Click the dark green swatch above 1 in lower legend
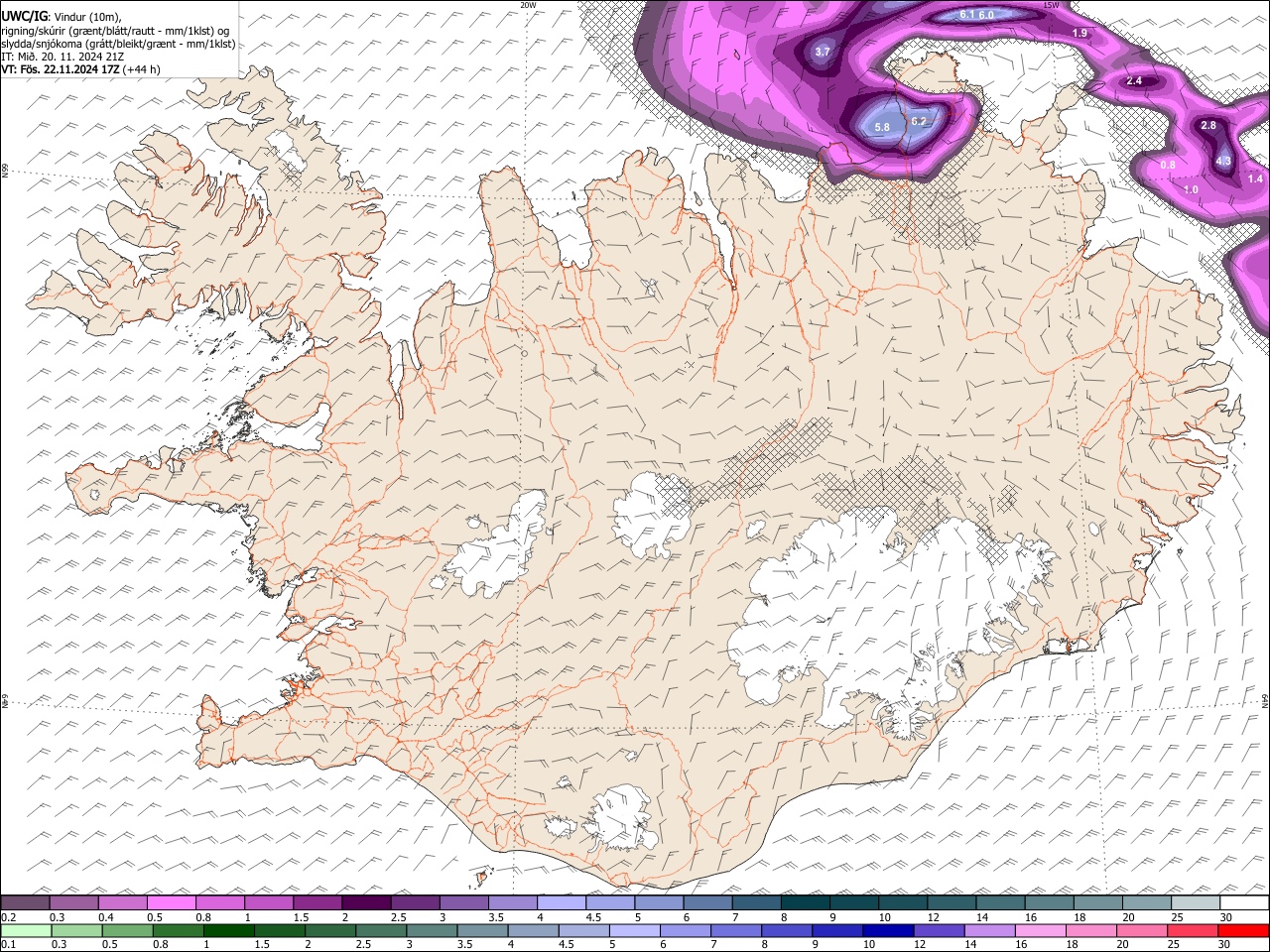The image size is (1270, 952). [229, 930]
